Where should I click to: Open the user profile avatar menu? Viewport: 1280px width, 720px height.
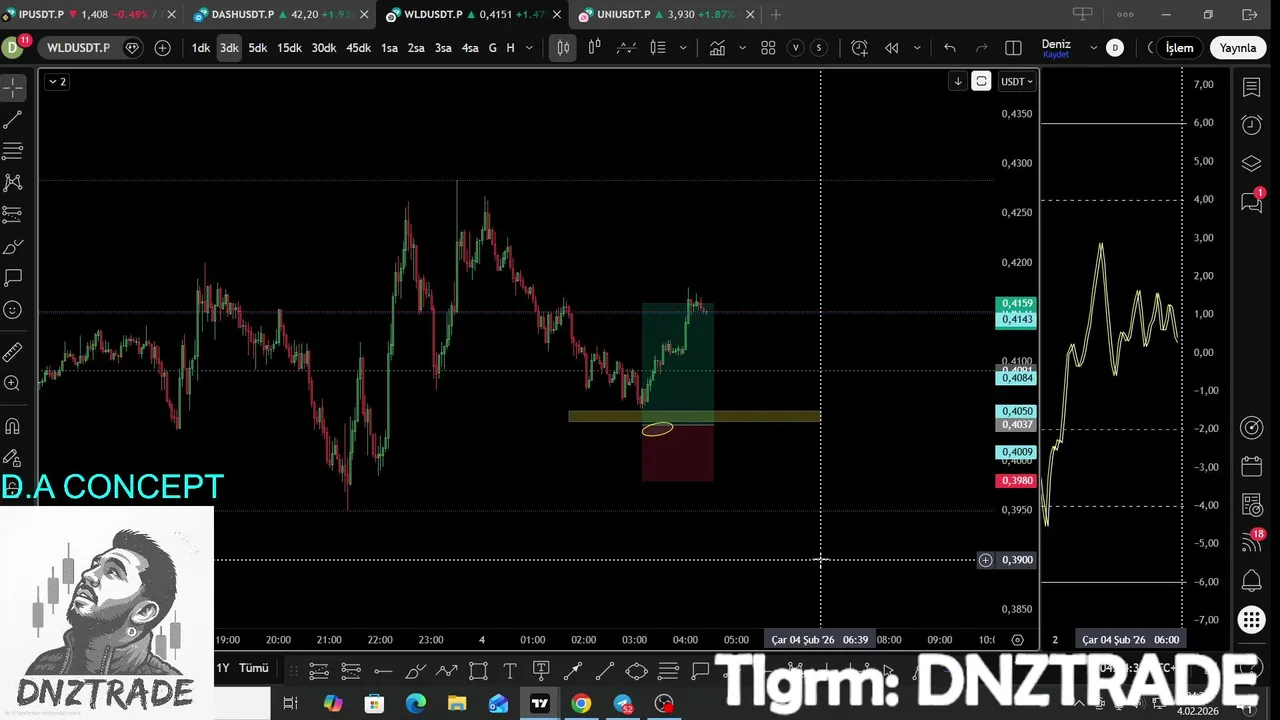(x=13, y=47)
